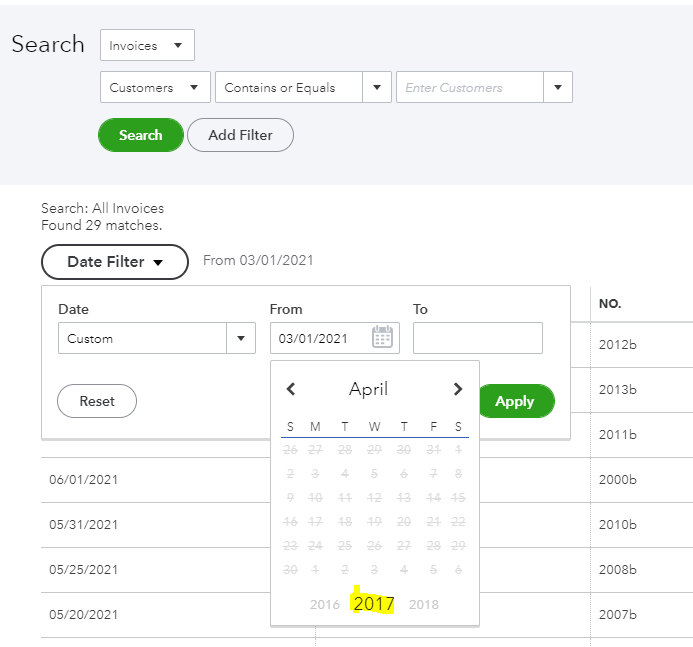The width and height of the screenshot is (693, 647).
Task: Click the Add Filter button
Action: 241,135
